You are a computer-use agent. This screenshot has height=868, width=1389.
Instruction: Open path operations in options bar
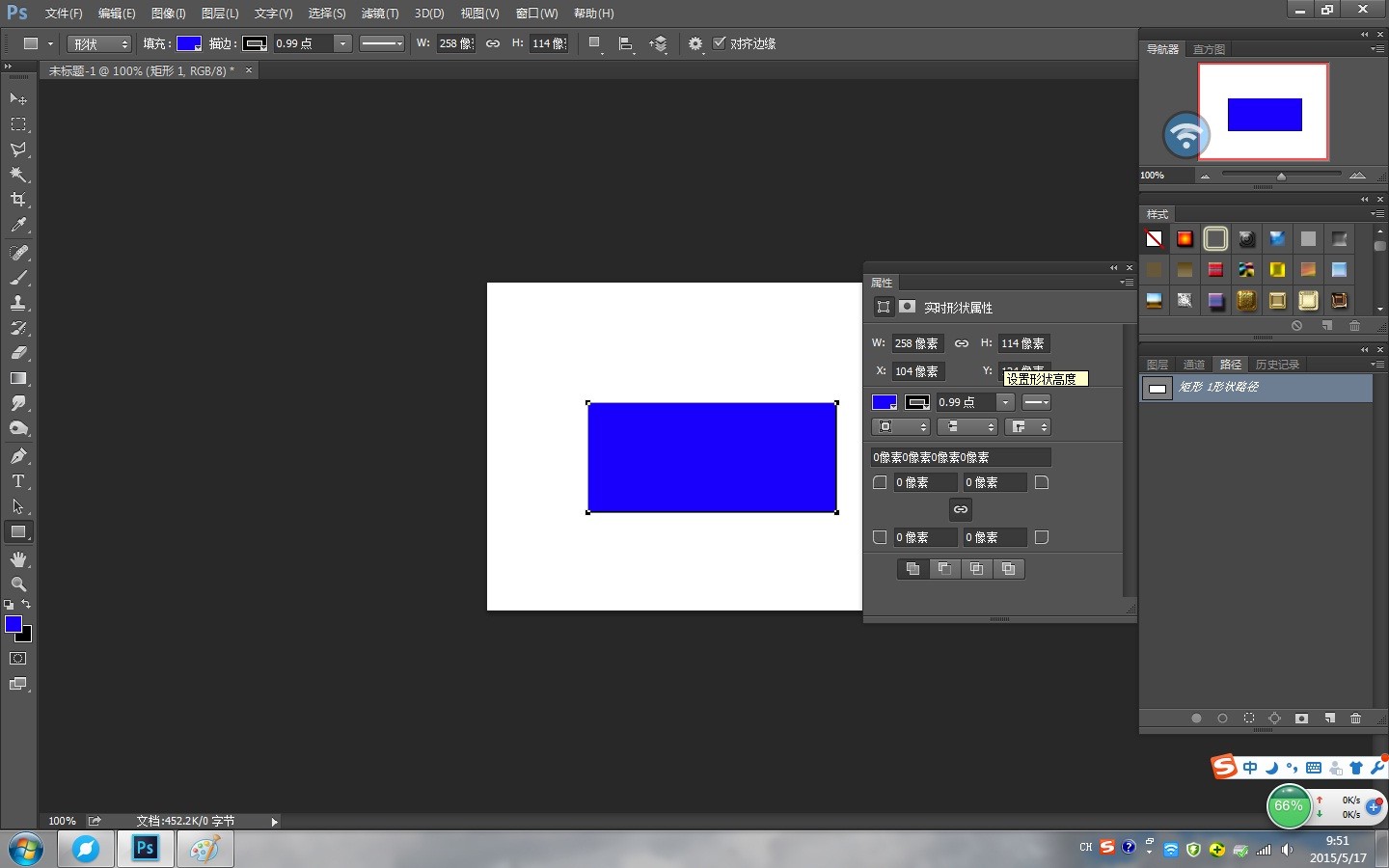click(595, 43)
